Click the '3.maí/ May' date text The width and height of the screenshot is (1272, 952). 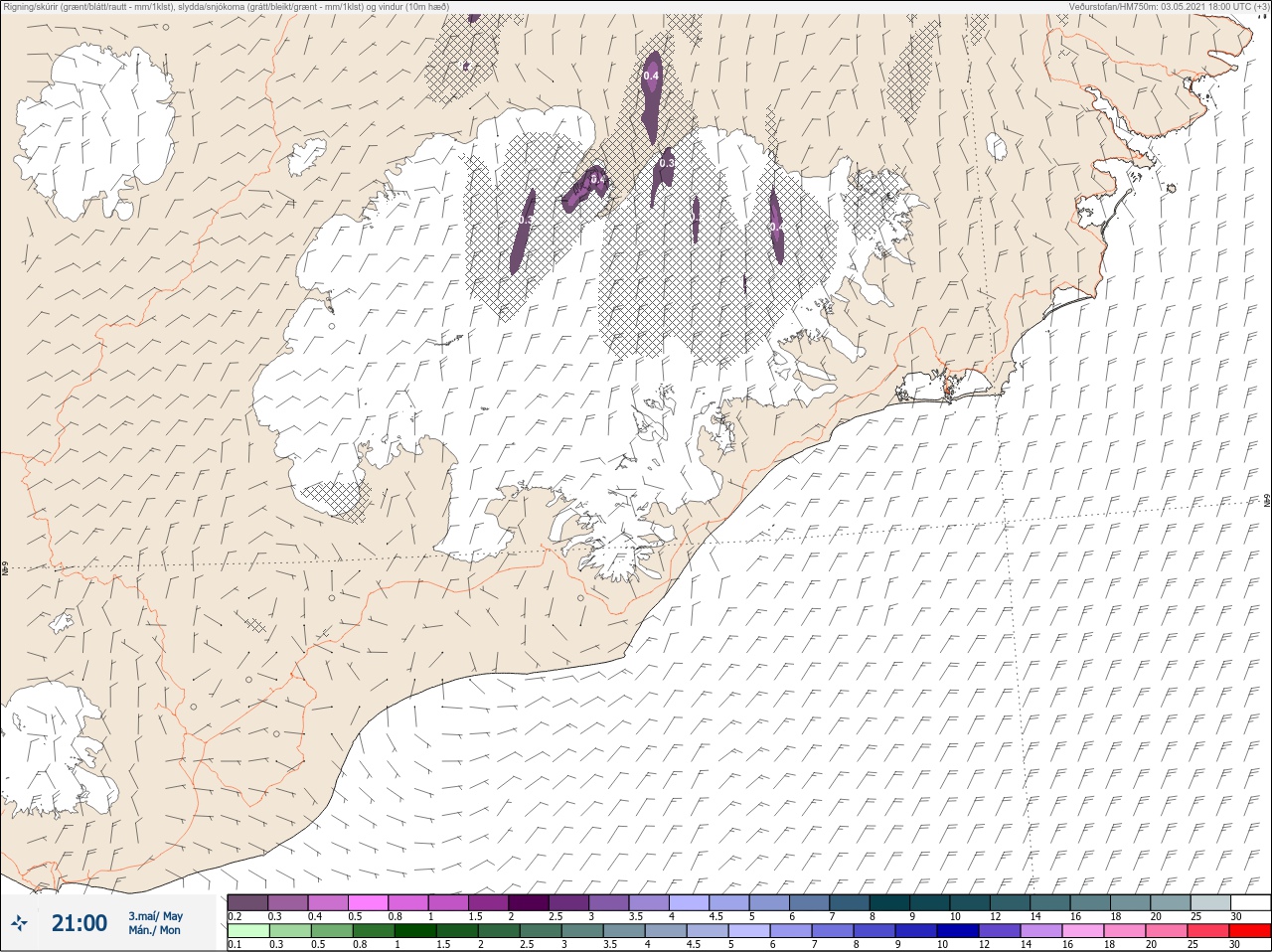point(155,916)
